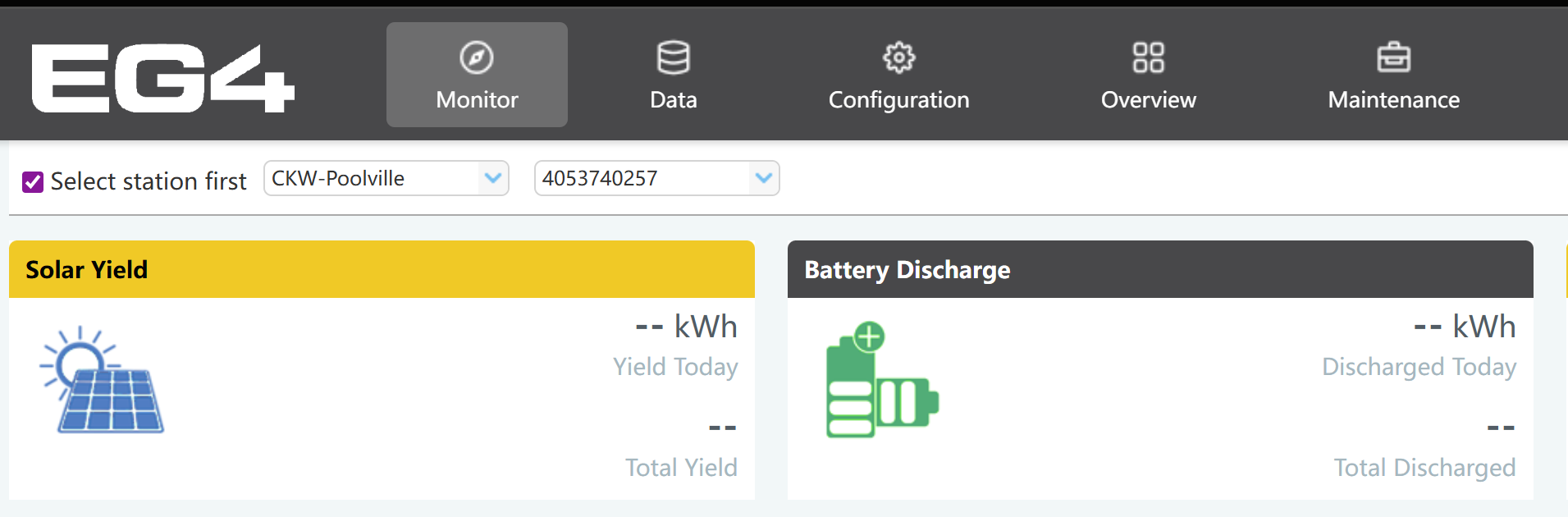Viewport: 1568px width, 517px height.
Task: Open the CKW-Poolville station dropdown
Action: [373, 178]
